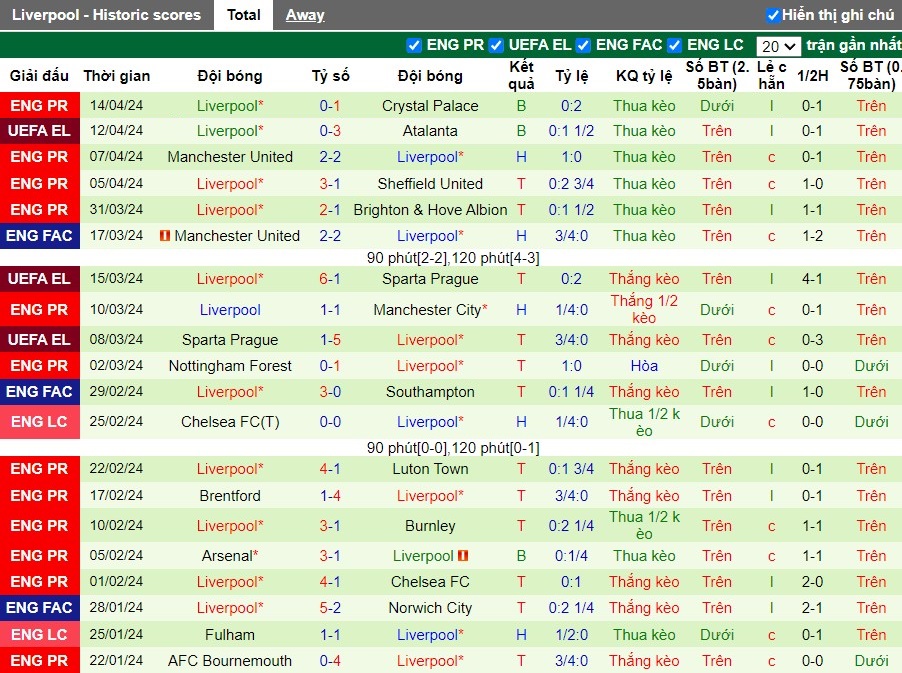Click the KQ tỷ lệ column header
The height and width of the screenshot is (673, 902).
tap(644, 76)
